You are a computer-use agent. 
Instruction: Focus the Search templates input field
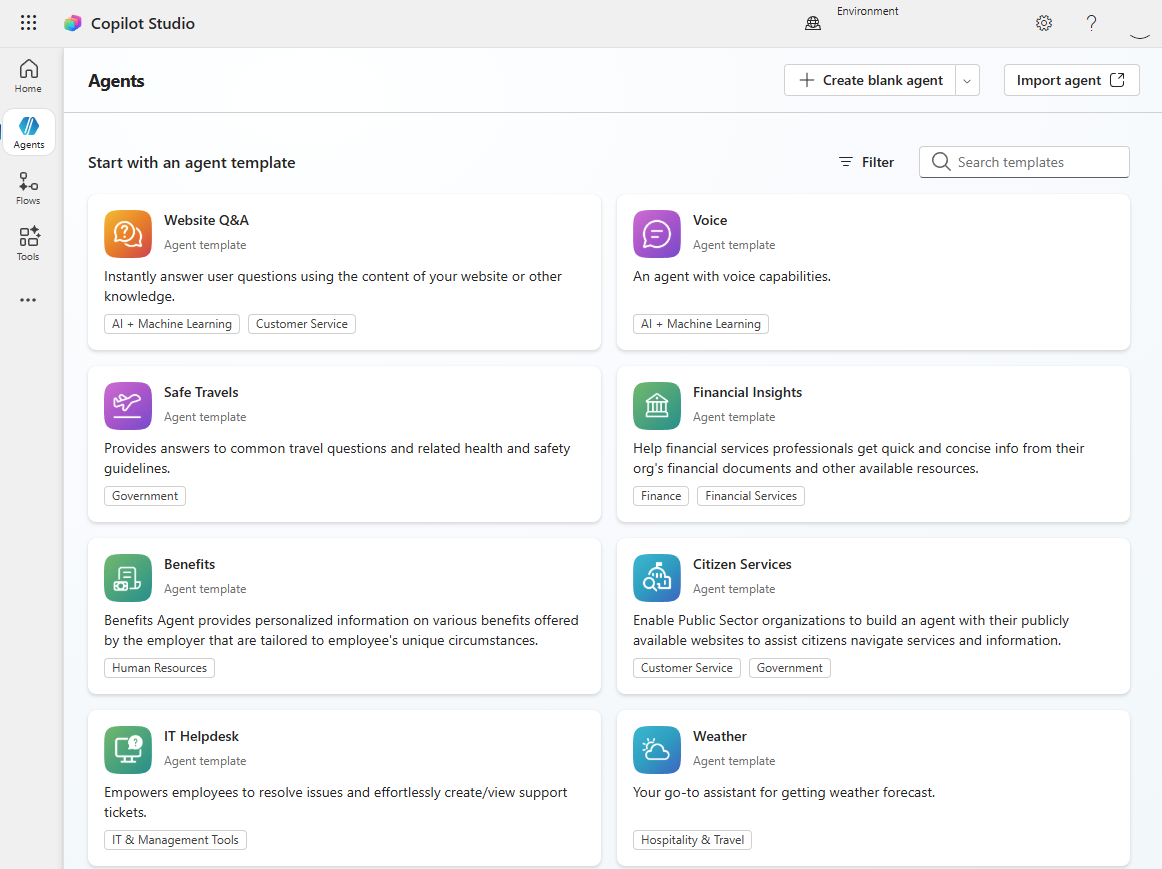tap(1024, 162)
